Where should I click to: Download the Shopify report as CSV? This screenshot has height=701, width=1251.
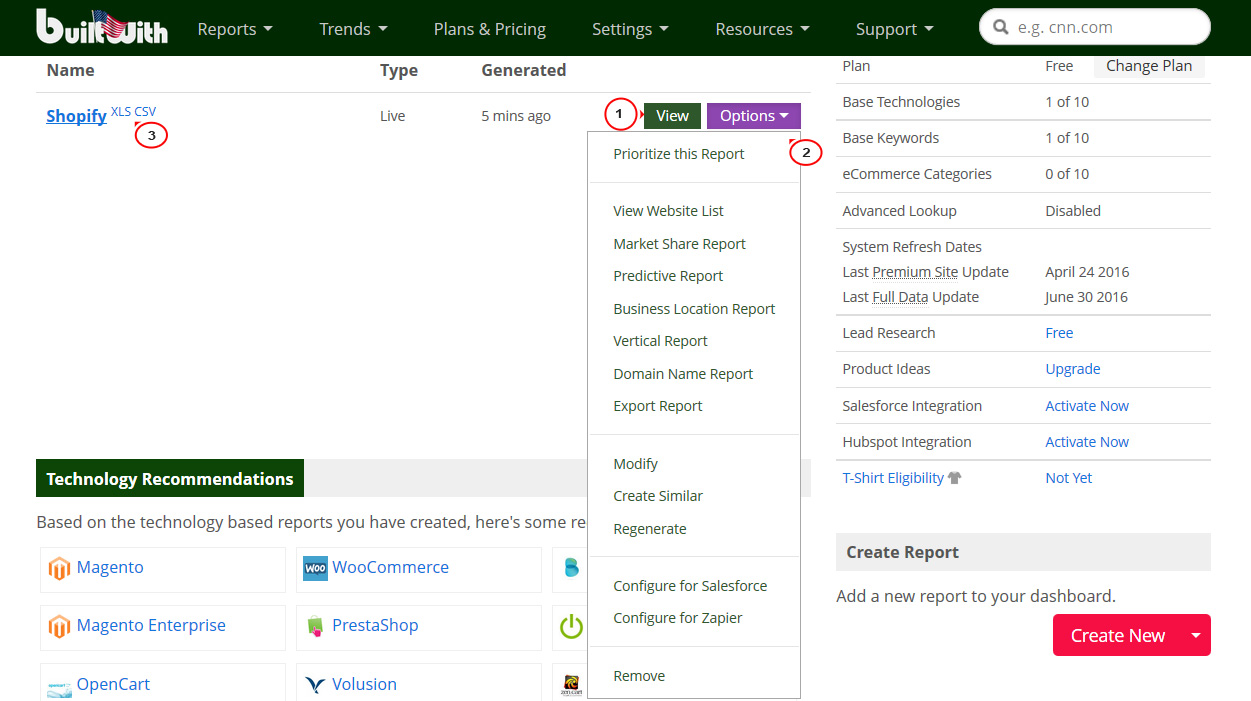click(x=145, y=111)
